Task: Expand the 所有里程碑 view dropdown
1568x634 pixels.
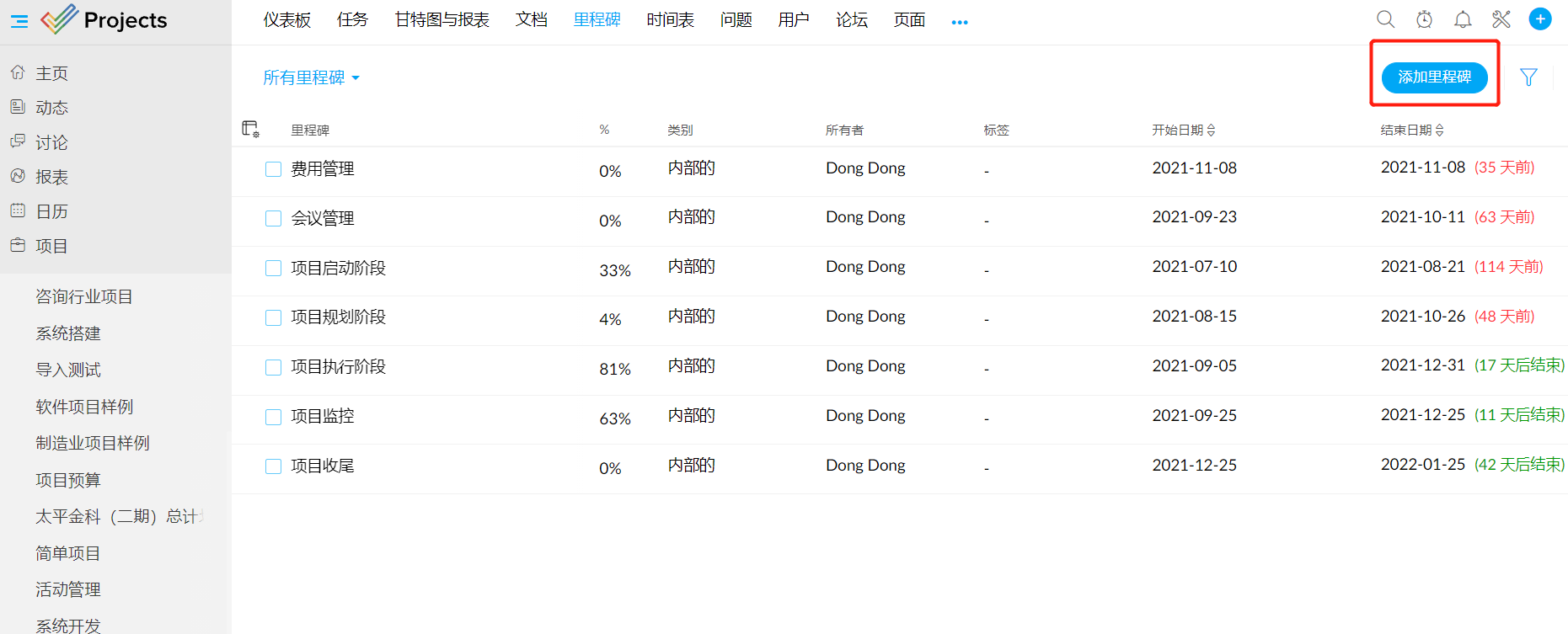Action: coord(311,77)
